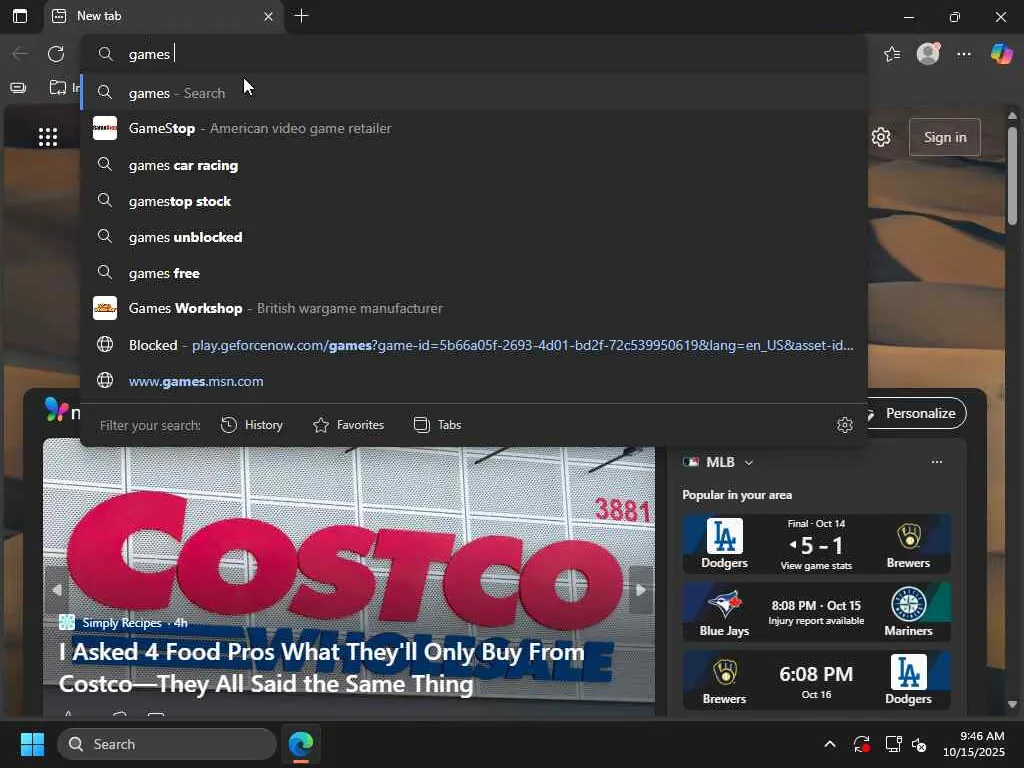Open Brewers vs Dodgers 6:08 PM game
The height and width of the screenshot is (768, 1024).
[816, 680]
